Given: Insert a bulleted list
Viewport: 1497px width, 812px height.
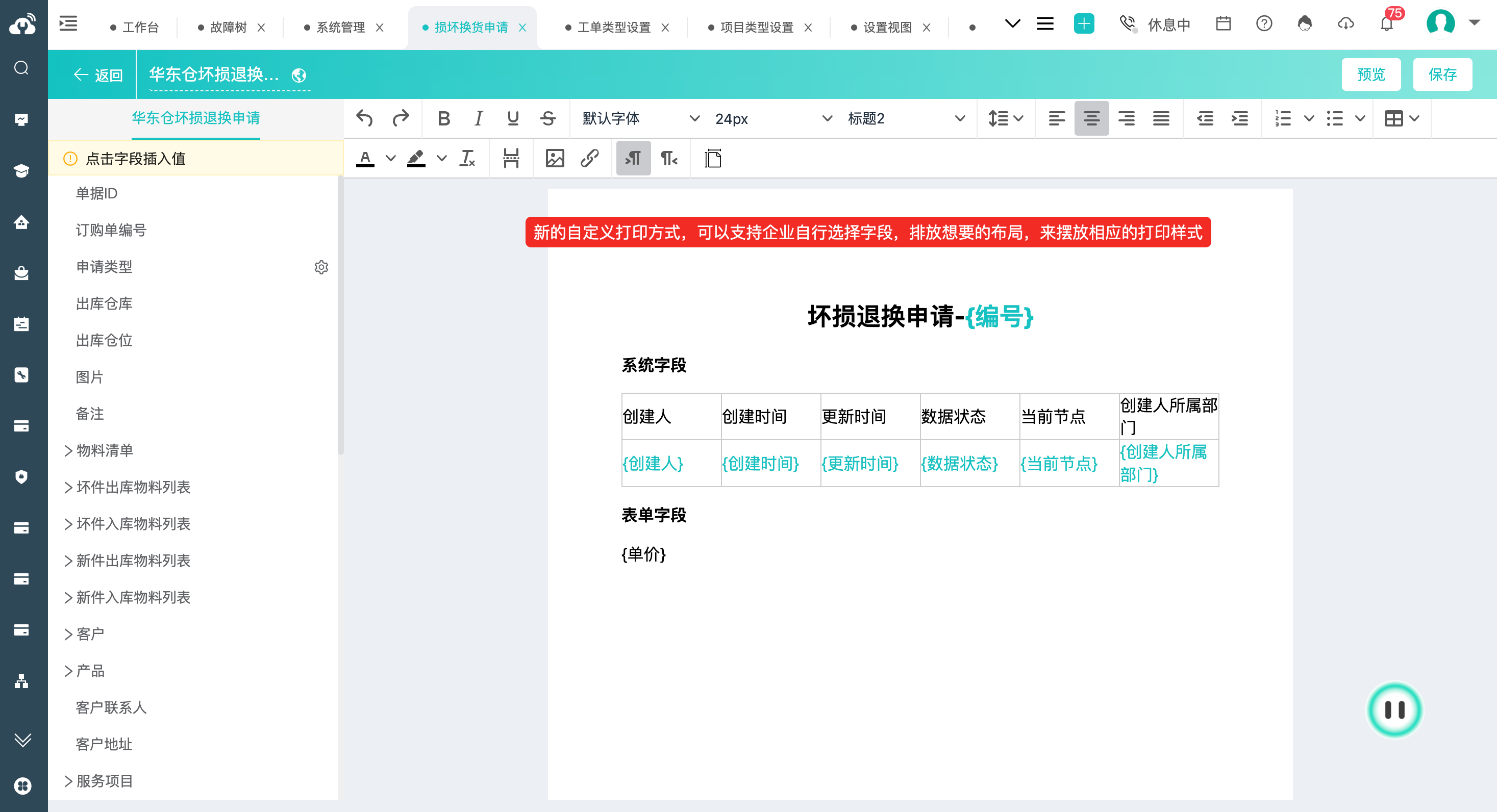Looking at the screenshot, I should (x=1335, y=118).
